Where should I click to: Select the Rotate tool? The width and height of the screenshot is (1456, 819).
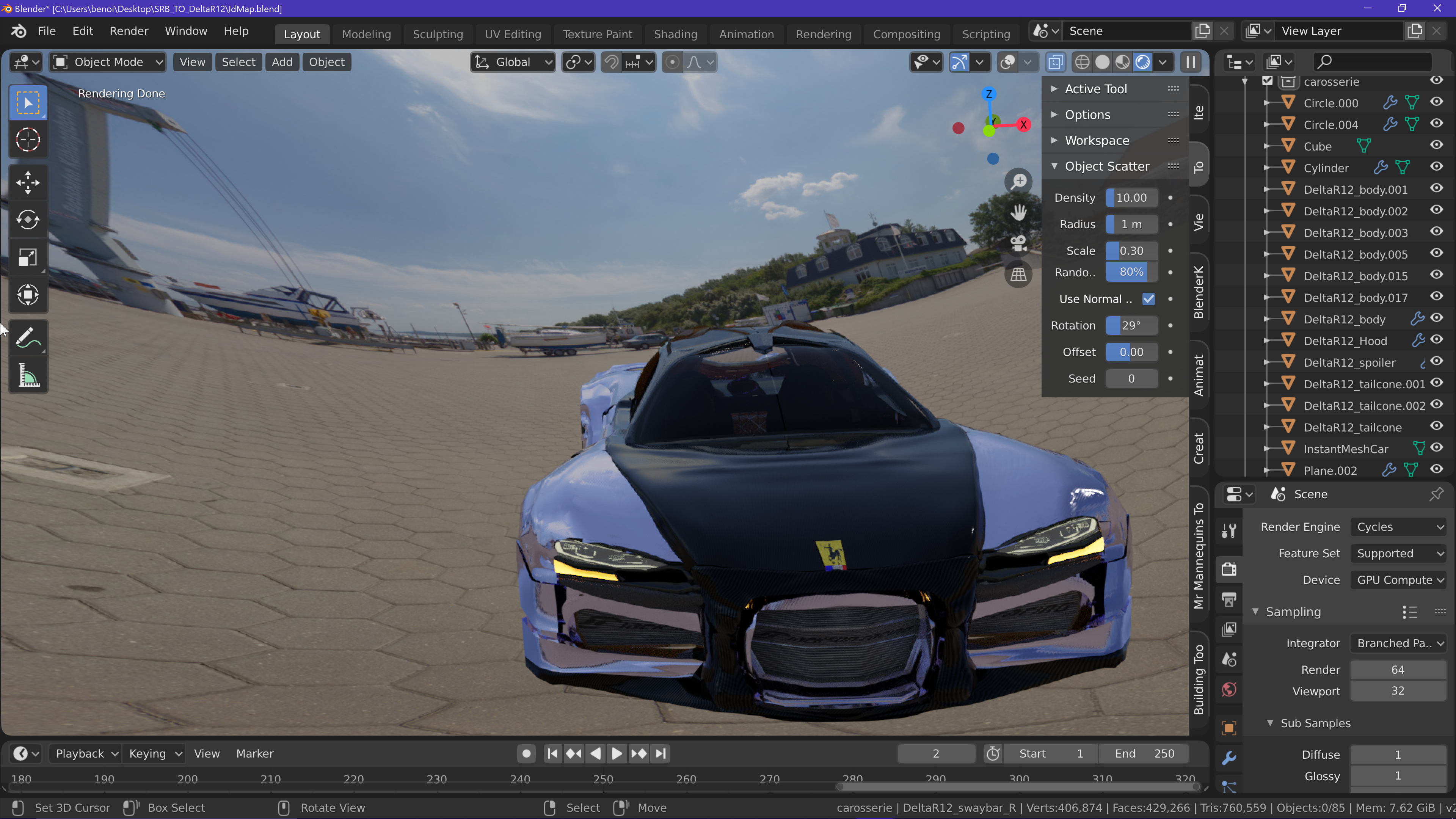(x=28, y=220)
